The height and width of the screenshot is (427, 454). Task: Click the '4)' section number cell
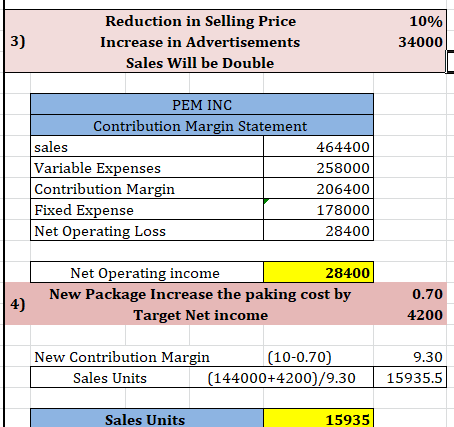coord(18,304)
